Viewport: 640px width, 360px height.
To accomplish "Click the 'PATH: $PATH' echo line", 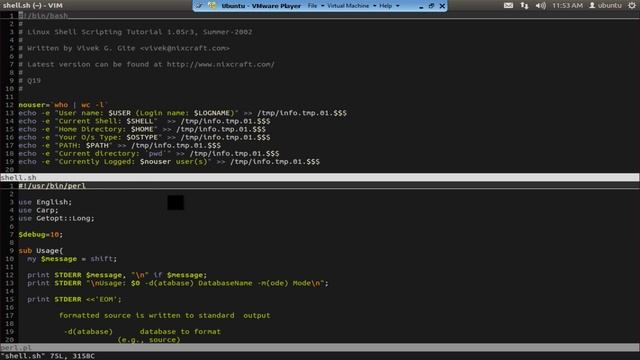I will pos(120,145).
